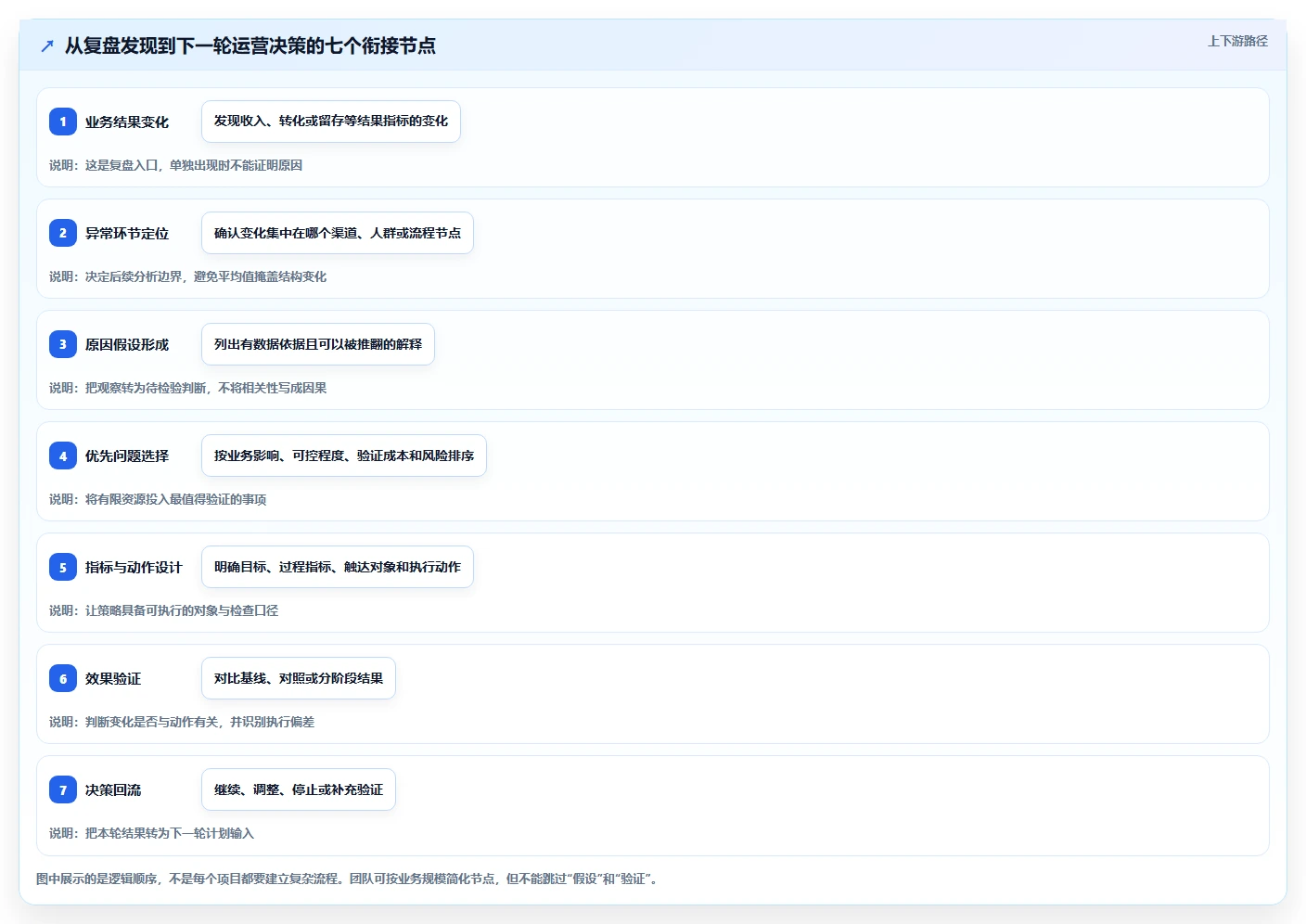Click the number 3 step badge
This screenshot has height=924, width=1306.
pyautogui.click(x=63, y=344)
